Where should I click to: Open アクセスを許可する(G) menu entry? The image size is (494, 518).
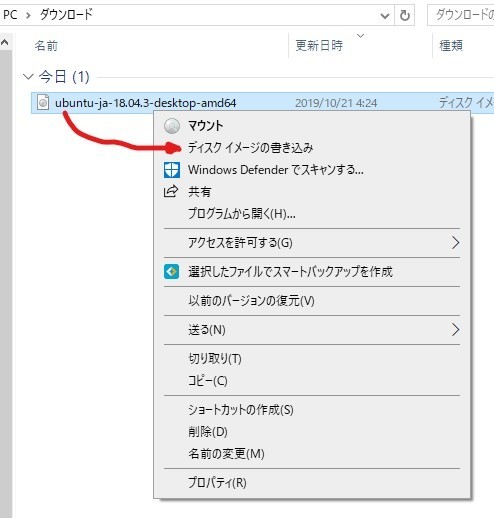[x=312, y=243]
